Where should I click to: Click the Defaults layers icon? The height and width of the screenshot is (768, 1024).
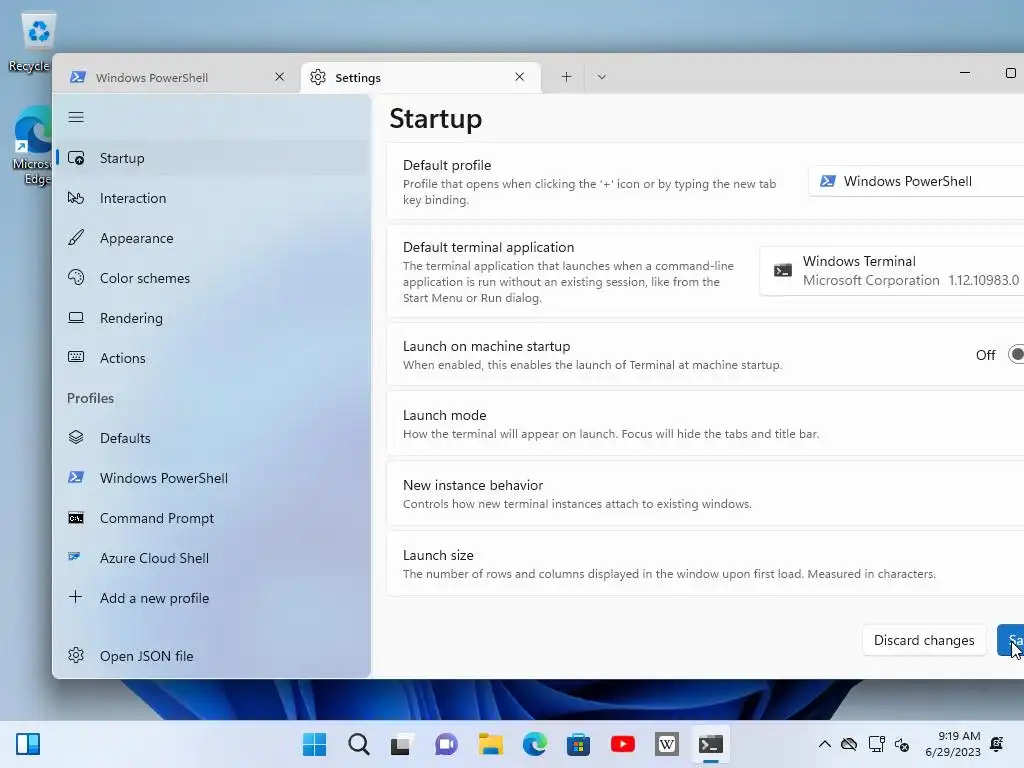(76, 438)
